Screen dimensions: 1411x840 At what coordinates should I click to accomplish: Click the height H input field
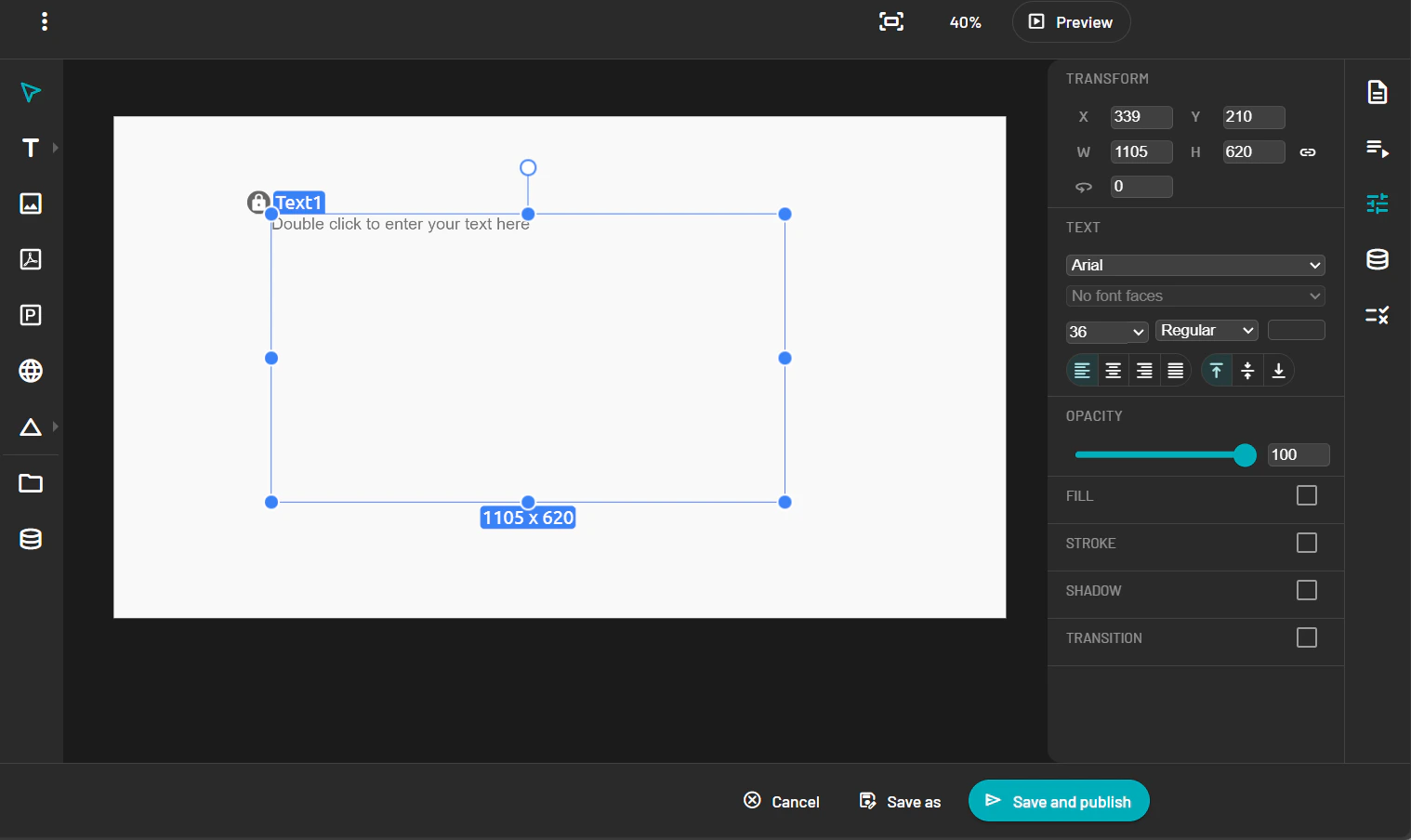point(1254,152)
